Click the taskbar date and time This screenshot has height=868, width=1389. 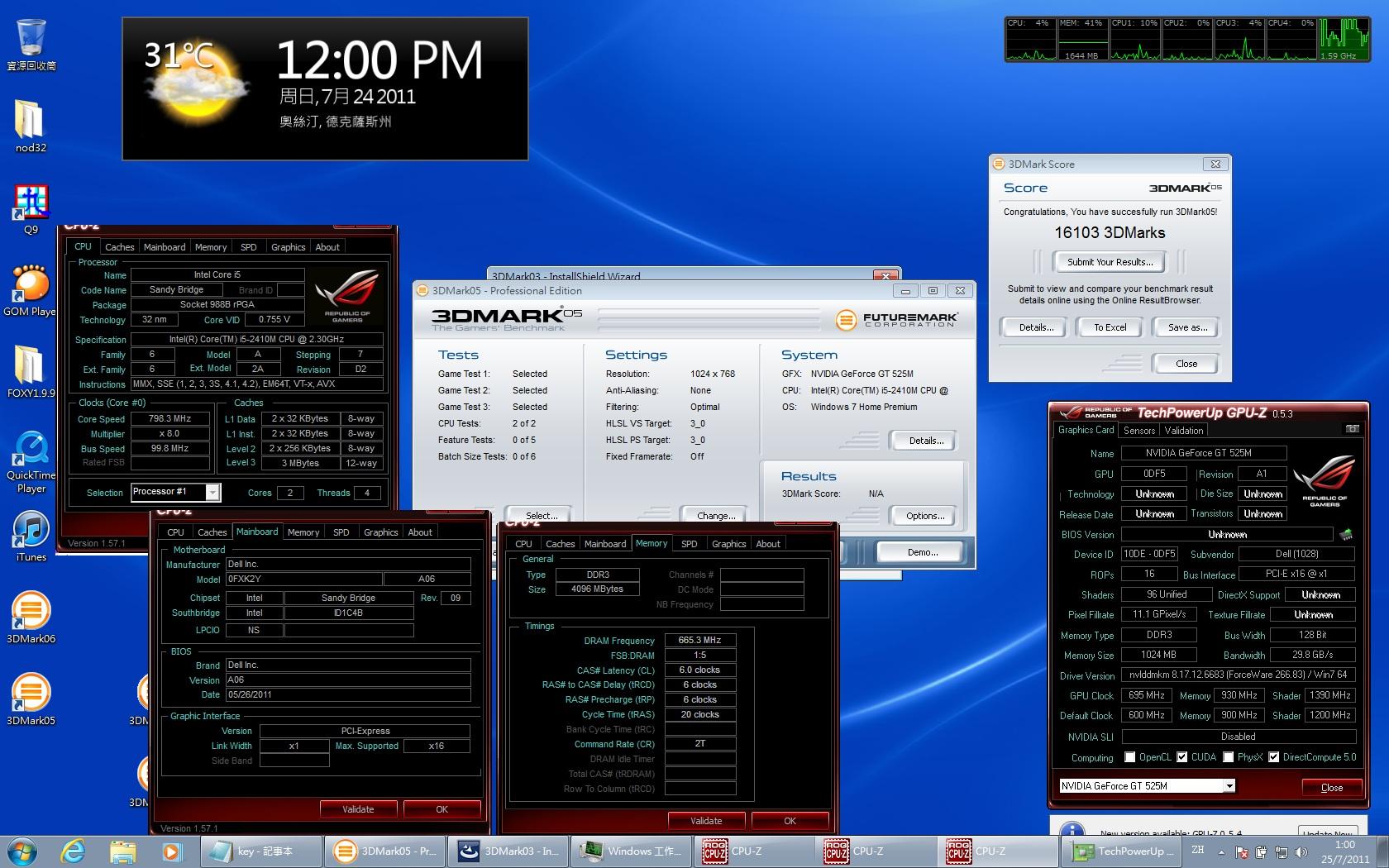(1344, 851)
